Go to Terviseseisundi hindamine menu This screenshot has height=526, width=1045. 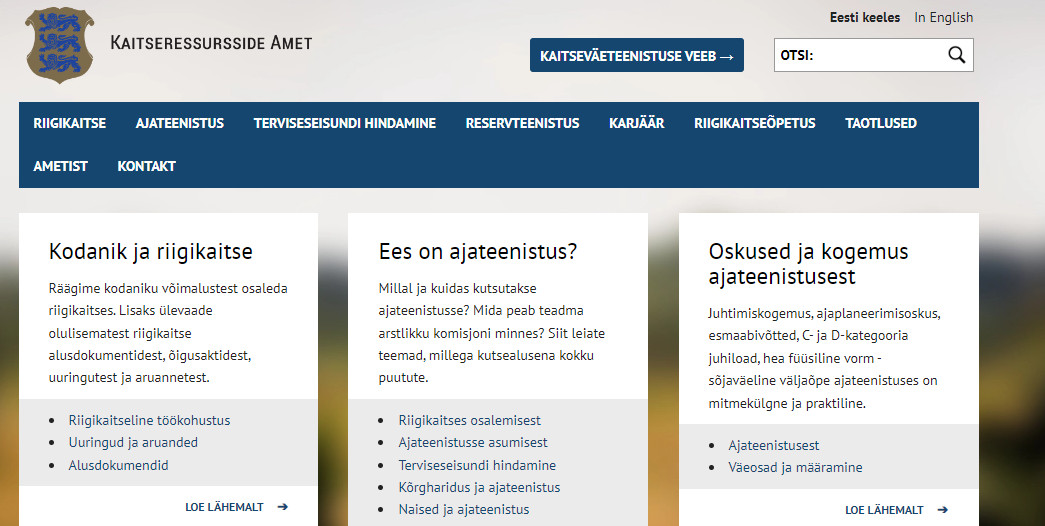pyautogui.click(x=344, y=123)
